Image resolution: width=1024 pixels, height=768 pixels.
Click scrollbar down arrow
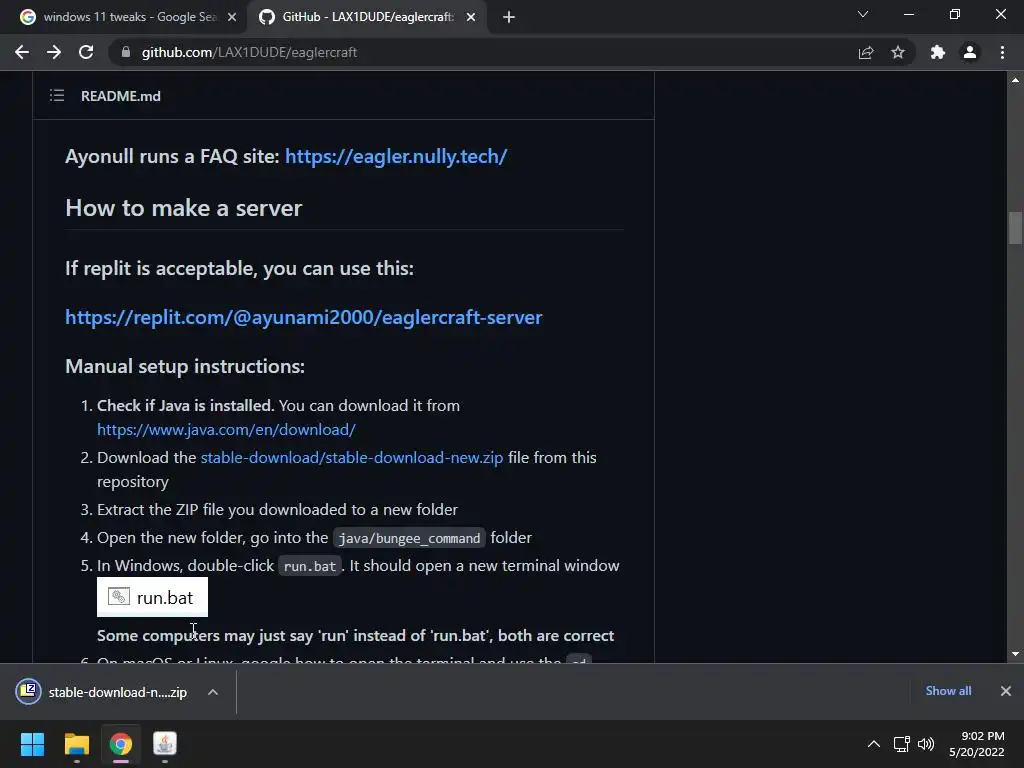tap(1015, 654)
